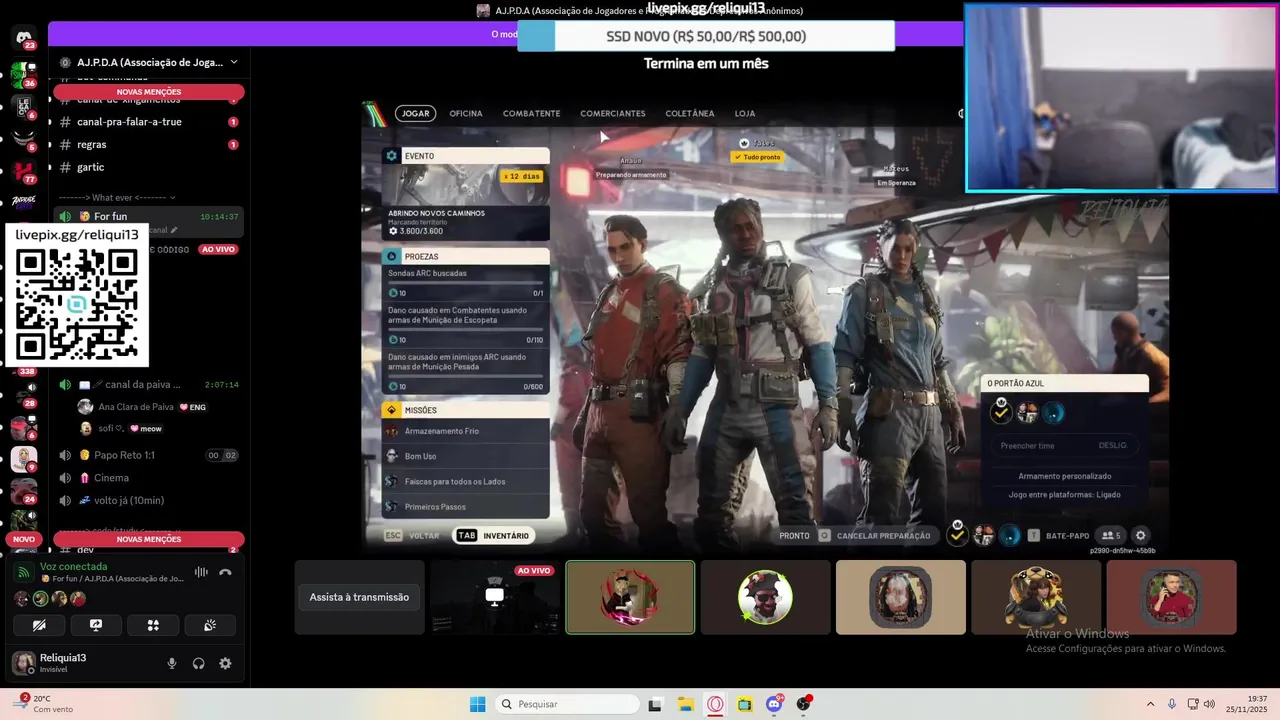Click ESC VOLTAR in game
The height and width of the screenshot is (720, 1280).
pyautogui.click(x=413, y=535)
